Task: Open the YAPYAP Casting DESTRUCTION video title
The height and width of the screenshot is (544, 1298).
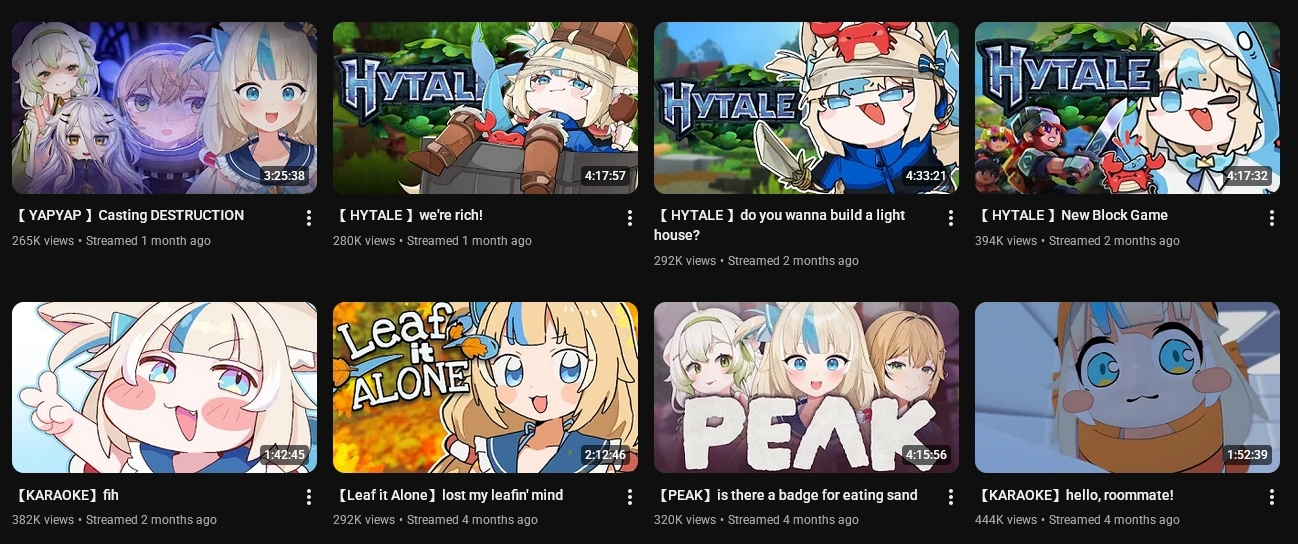Action: (129, 215)
